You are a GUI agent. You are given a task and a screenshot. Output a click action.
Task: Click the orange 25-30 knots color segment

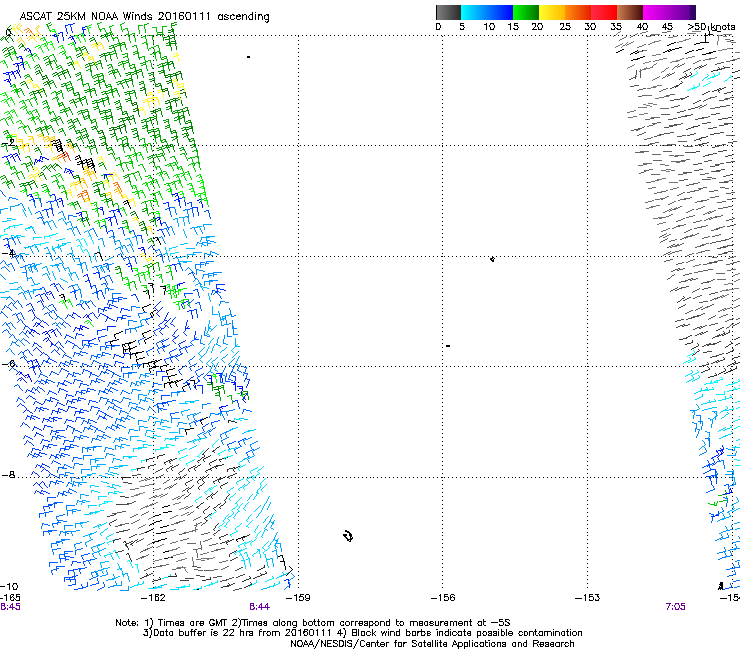[578, 12]
